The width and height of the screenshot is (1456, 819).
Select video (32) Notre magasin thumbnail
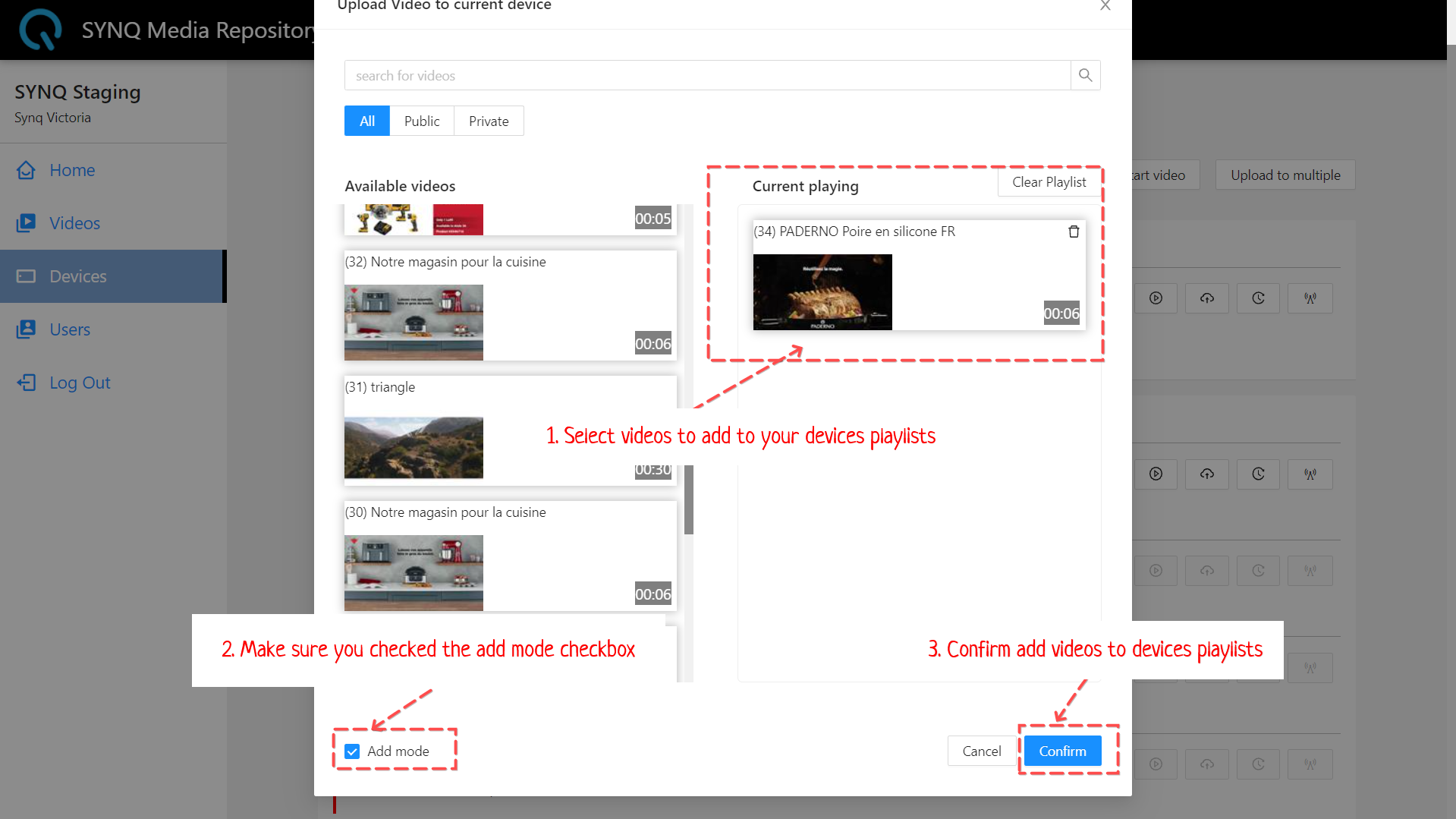pyautogui.click(x=414, y=322)
